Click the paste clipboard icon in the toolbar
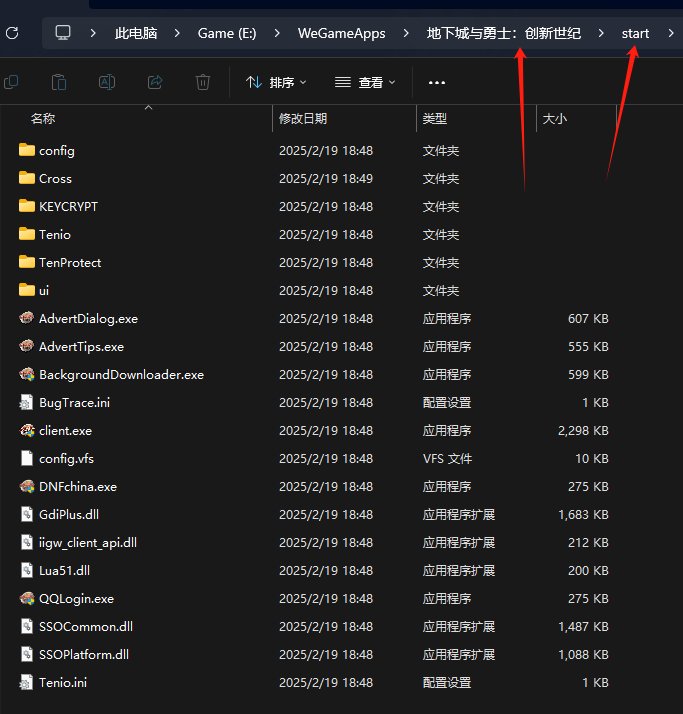This screenshot has height=714, width=683. tap(59, 82)
